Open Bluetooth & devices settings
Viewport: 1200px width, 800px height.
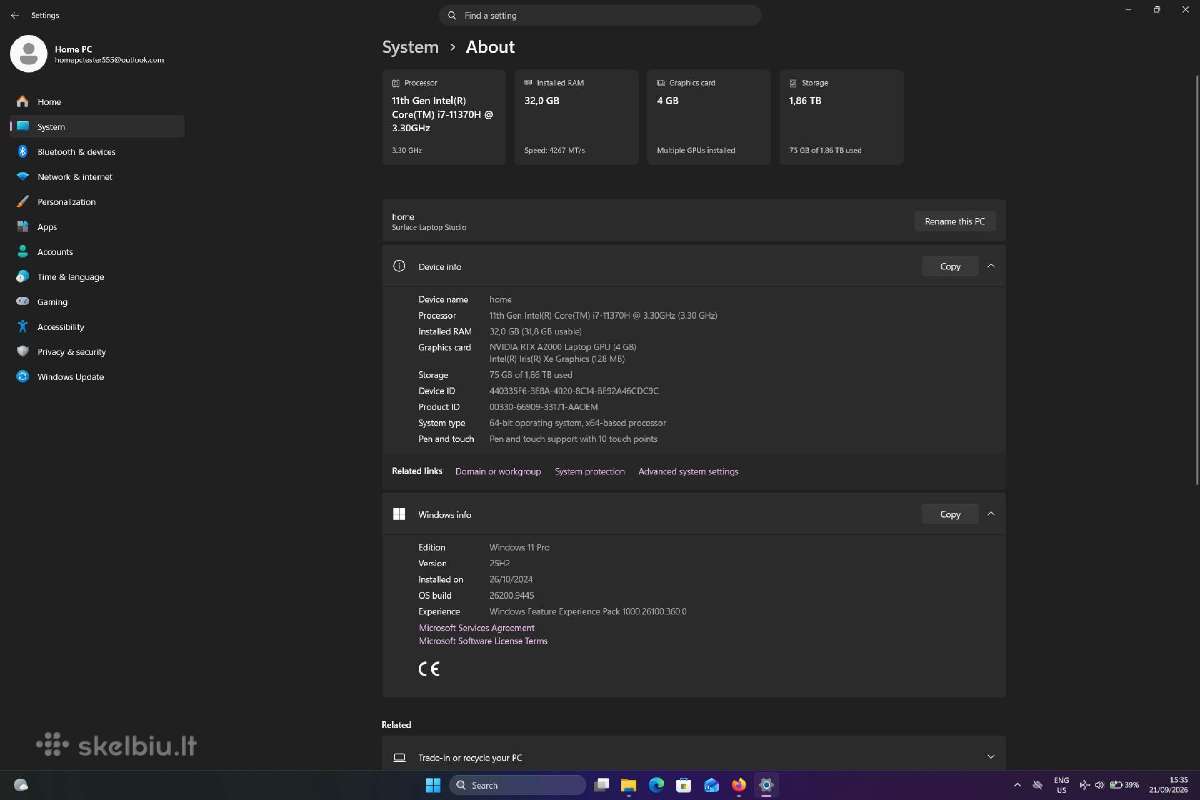96,152
